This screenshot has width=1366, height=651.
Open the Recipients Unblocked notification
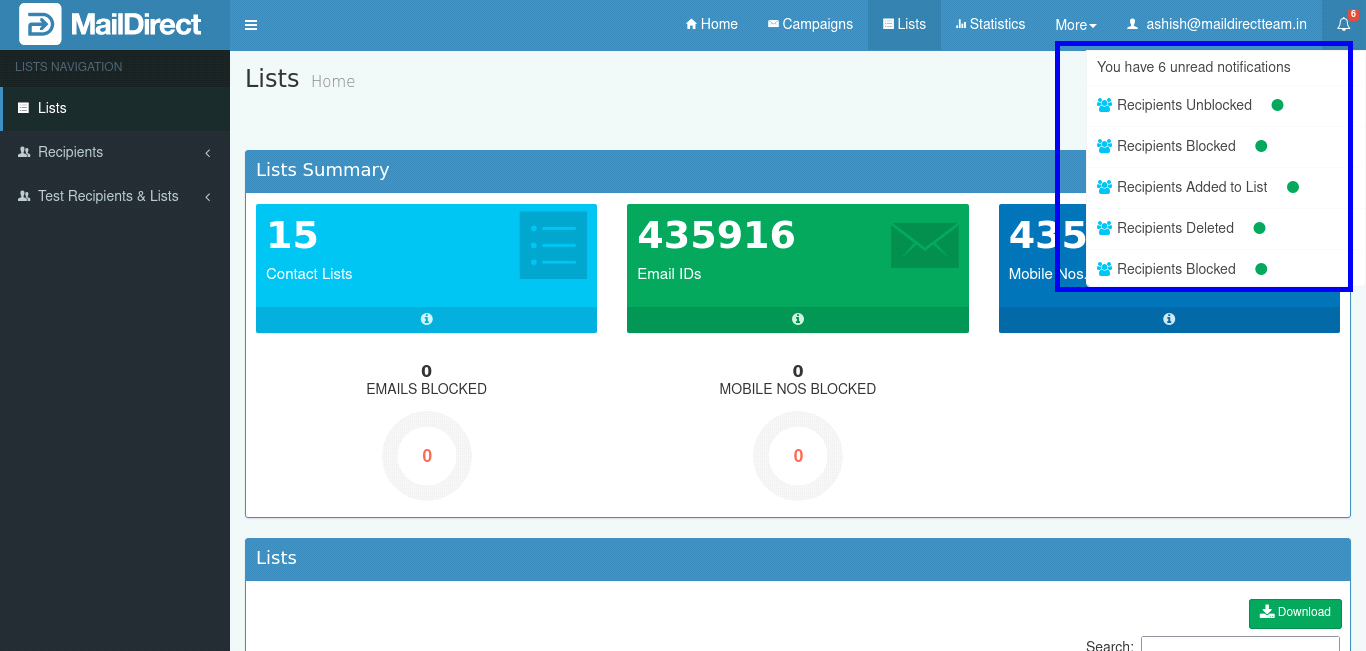(1184, 105)
